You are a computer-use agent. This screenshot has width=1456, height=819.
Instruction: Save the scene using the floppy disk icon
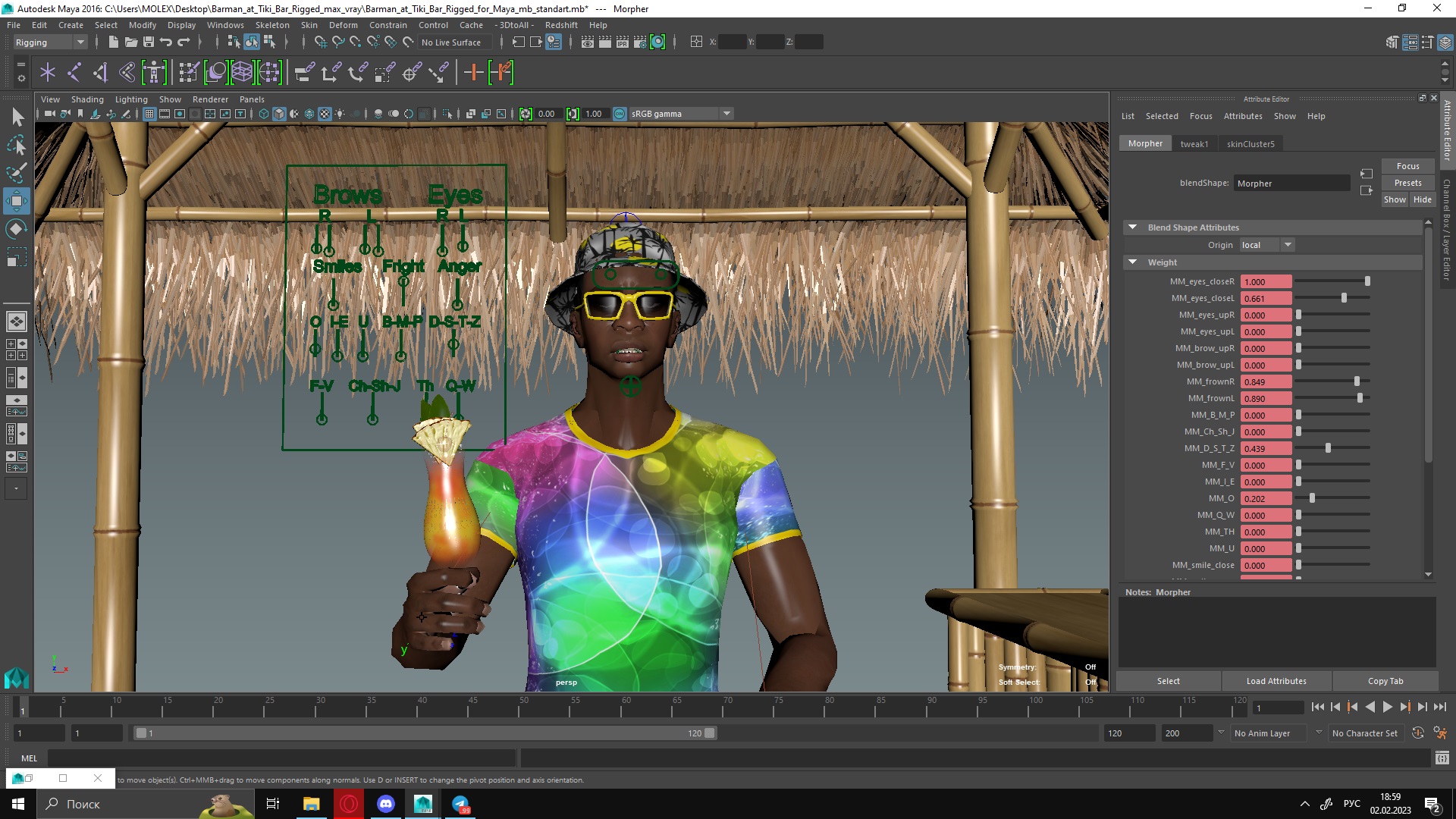(149, 42)
